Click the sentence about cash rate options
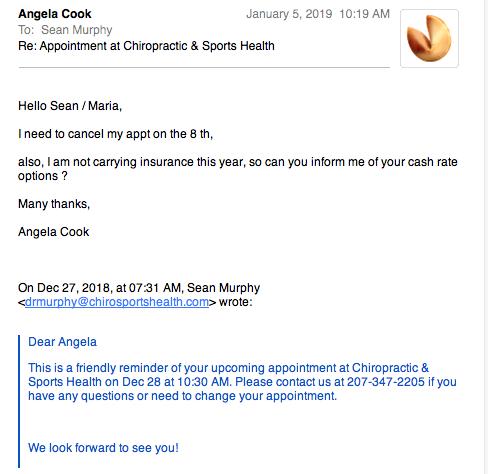488x474 pixels. [x=238, y=169]
